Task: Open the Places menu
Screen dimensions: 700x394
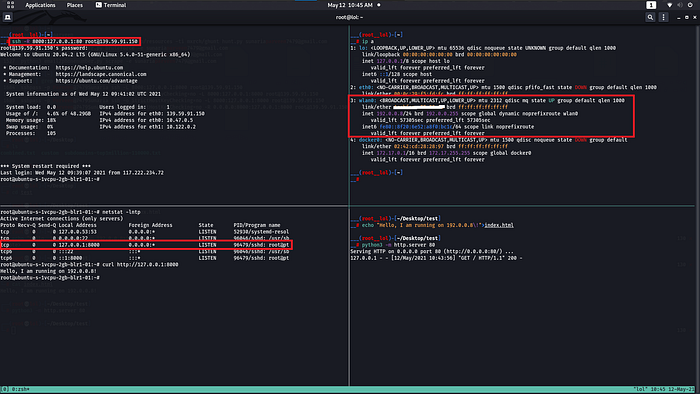Action: pyautogui.click(x=75, y=5)
